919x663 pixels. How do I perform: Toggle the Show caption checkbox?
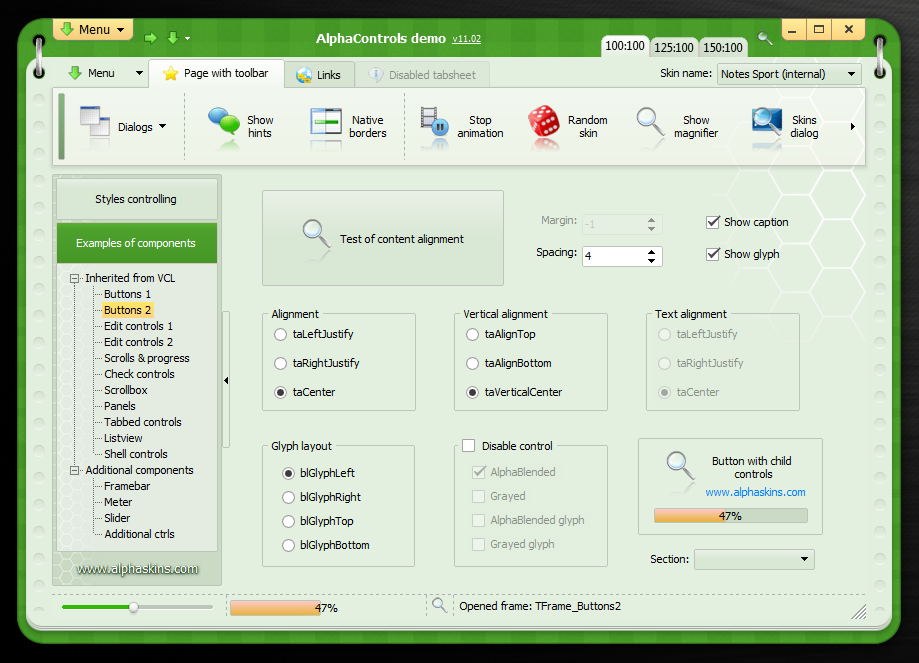713,222
